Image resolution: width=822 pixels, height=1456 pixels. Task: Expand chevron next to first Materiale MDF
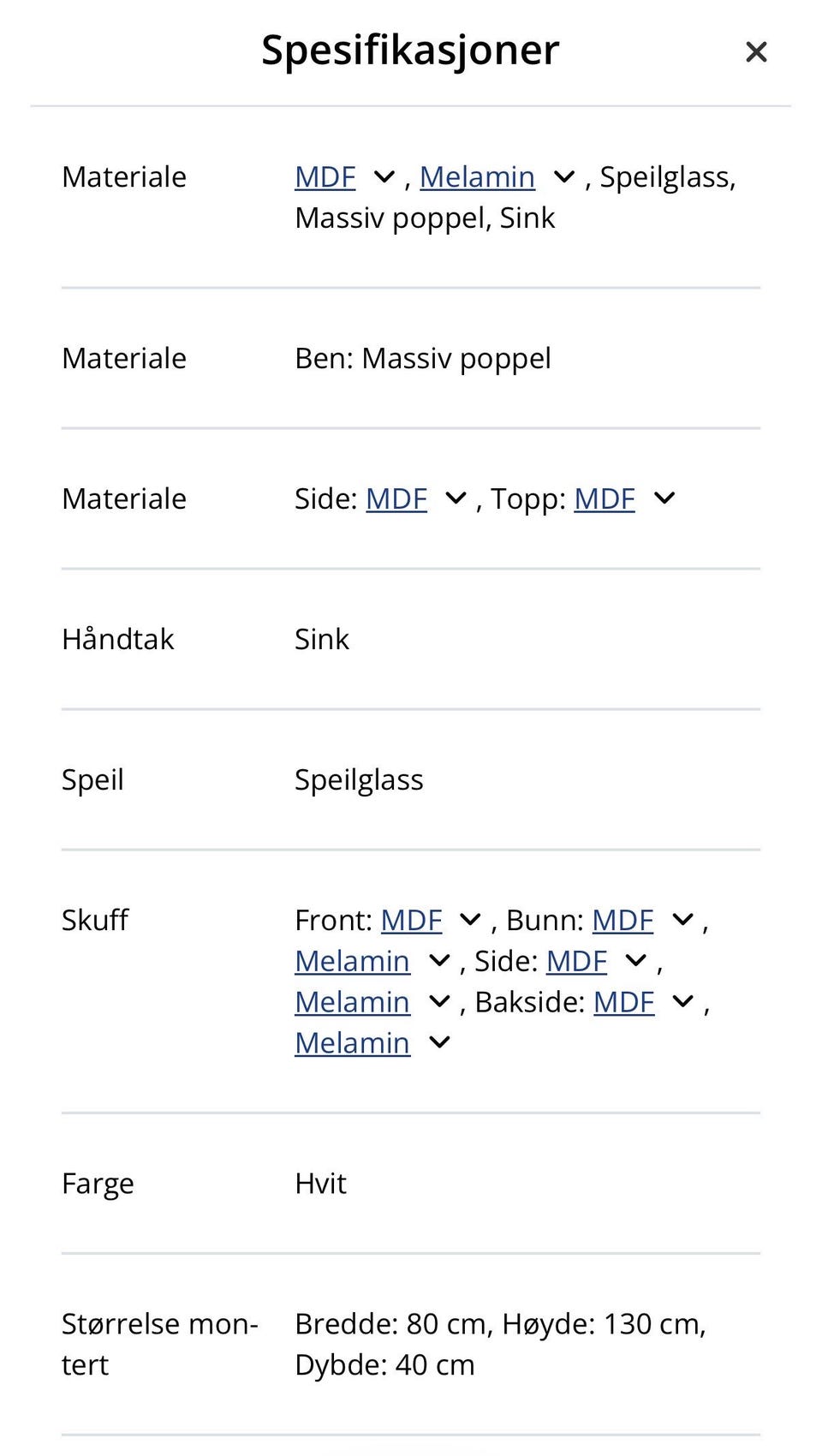(384, 177)
